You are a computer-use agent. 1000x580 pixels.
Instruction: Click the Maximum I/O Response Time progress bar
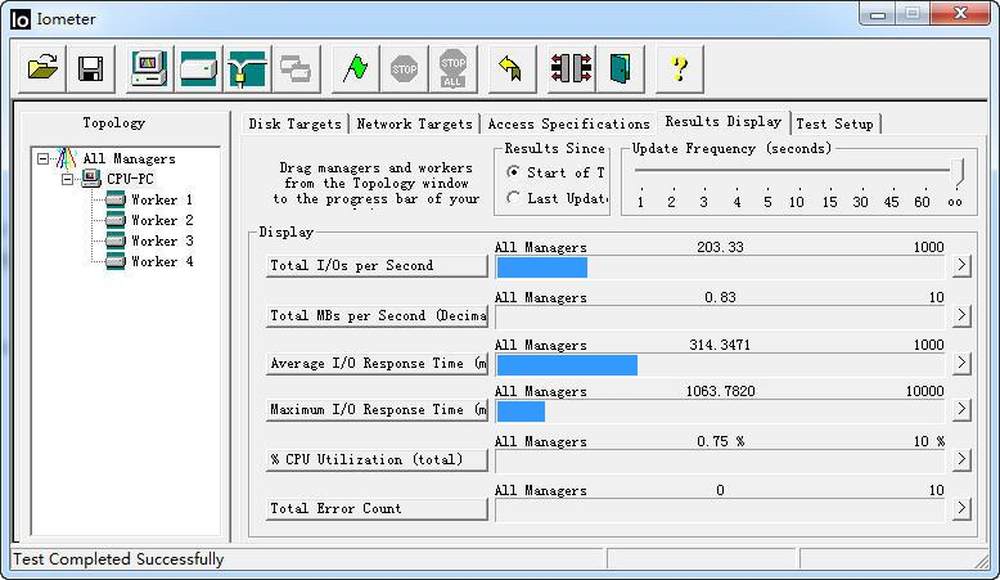(x=720, y=412)
